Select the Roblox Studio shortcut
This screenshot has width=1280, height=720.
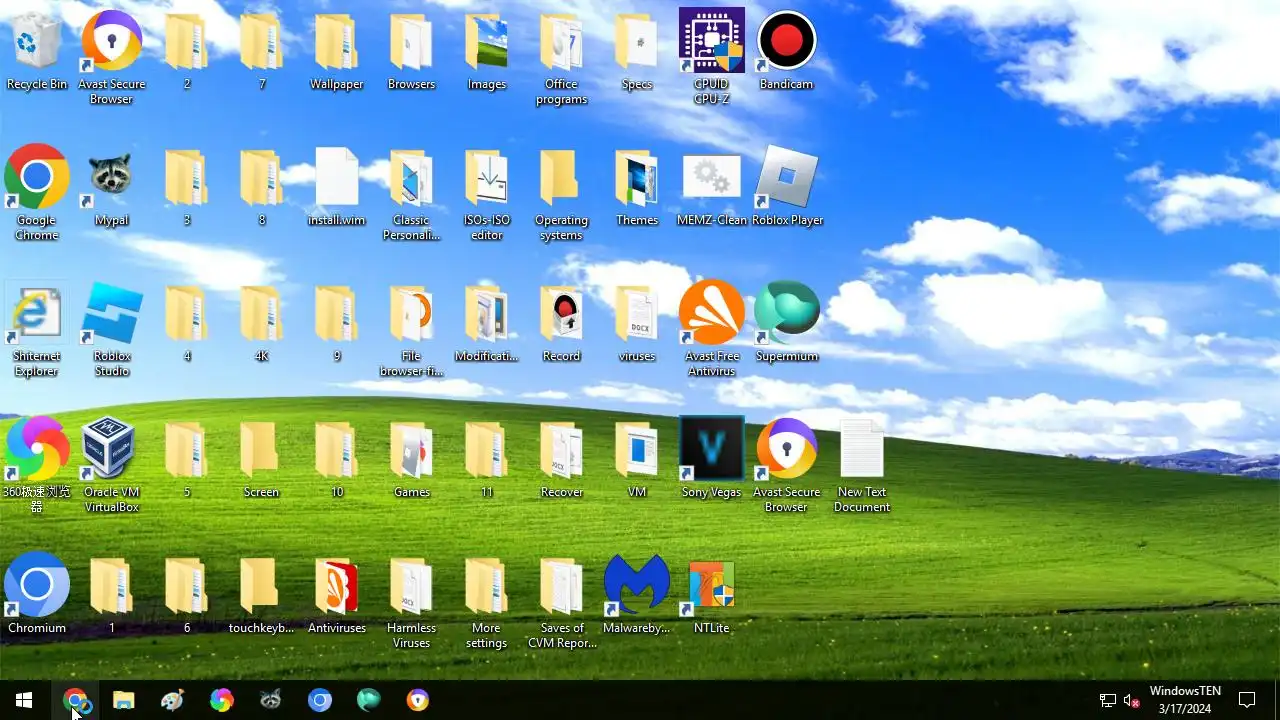[112, 330]
